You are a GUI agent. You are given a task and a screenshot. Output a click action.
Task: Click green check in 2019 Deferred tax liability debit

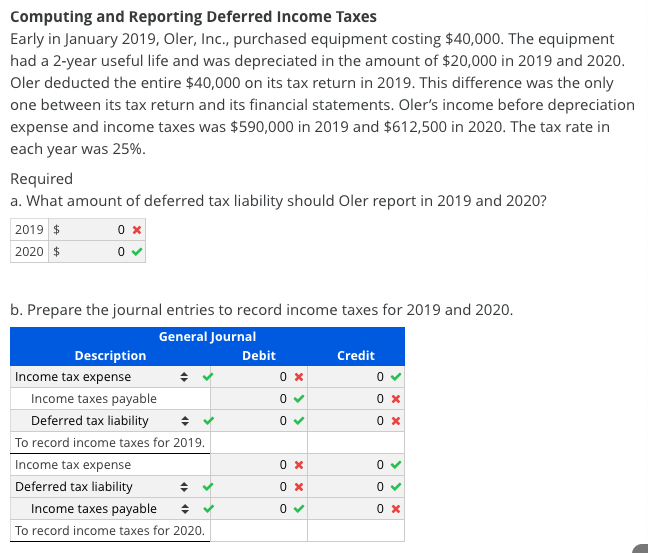pos(299,421)
